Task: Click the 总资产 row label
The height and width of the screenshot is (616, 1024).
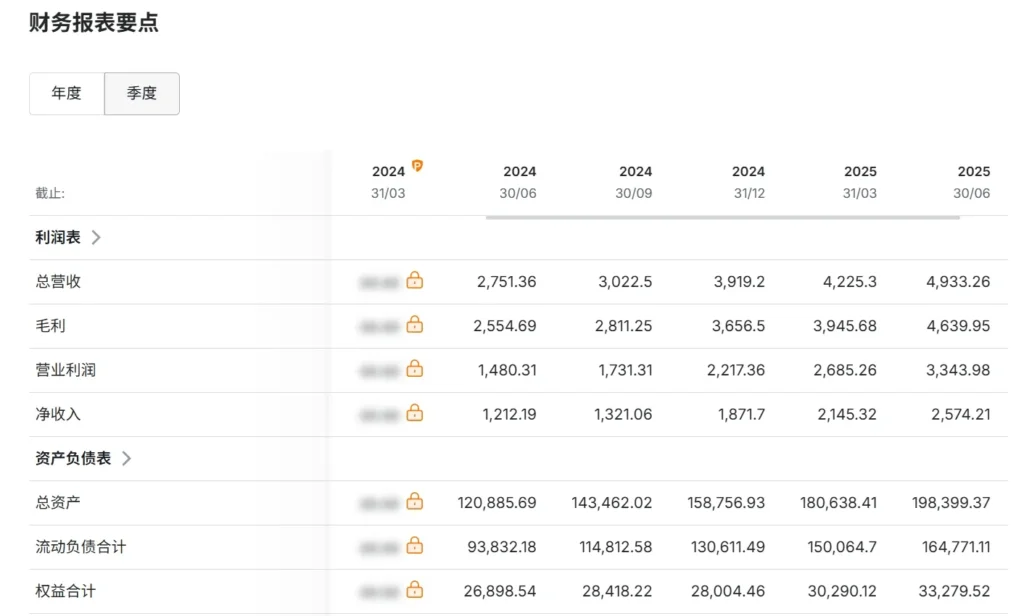Action: click(x=58, y=502)
